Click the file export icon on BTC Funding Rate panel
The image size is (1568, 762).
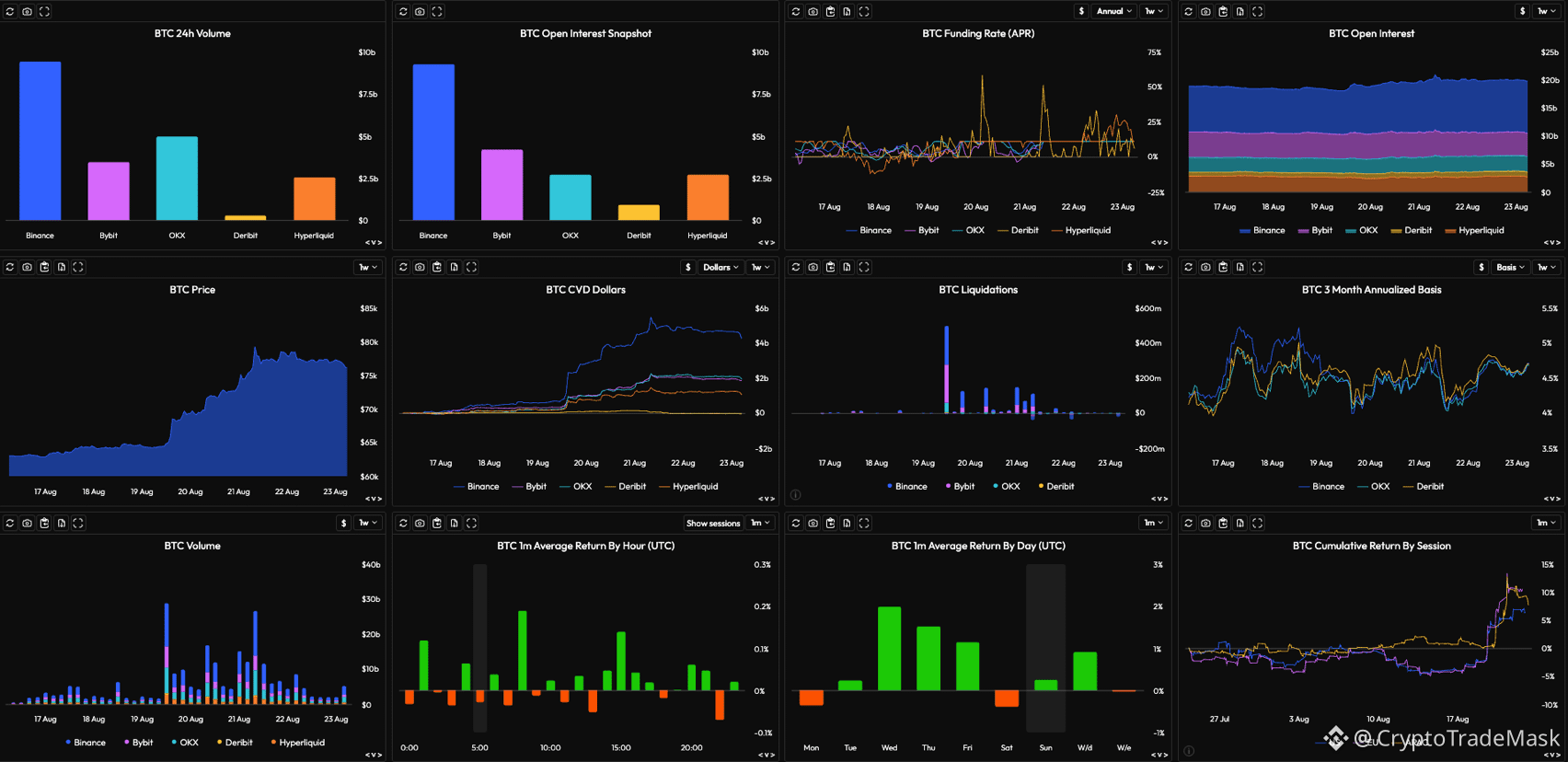coord(847,12)
